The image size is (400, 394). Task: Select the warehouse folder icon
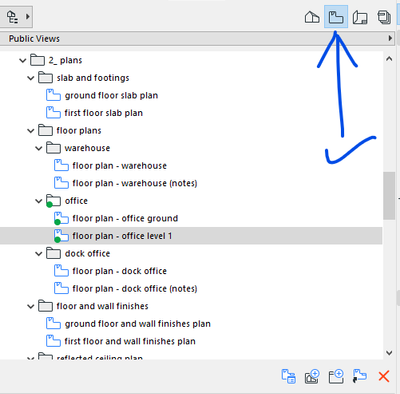[x=53, y=148]
